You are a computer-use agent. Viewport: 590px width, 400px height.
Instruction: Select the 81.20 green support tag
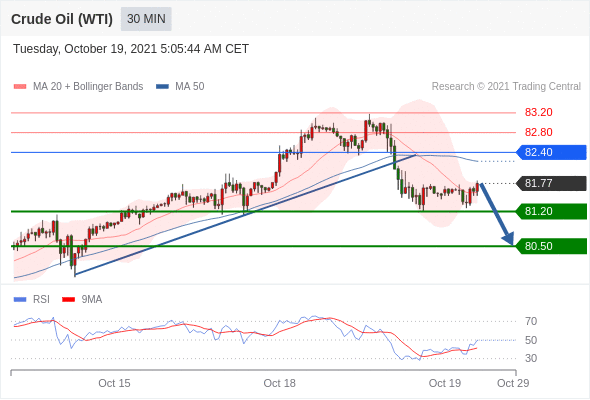pos(551,211)
